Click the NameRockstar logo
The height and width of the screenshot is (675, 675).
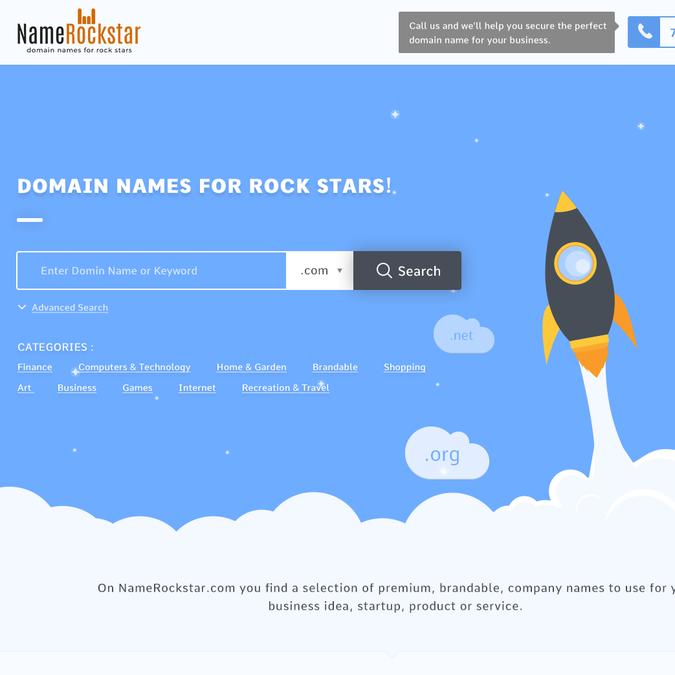pos(78,31)
